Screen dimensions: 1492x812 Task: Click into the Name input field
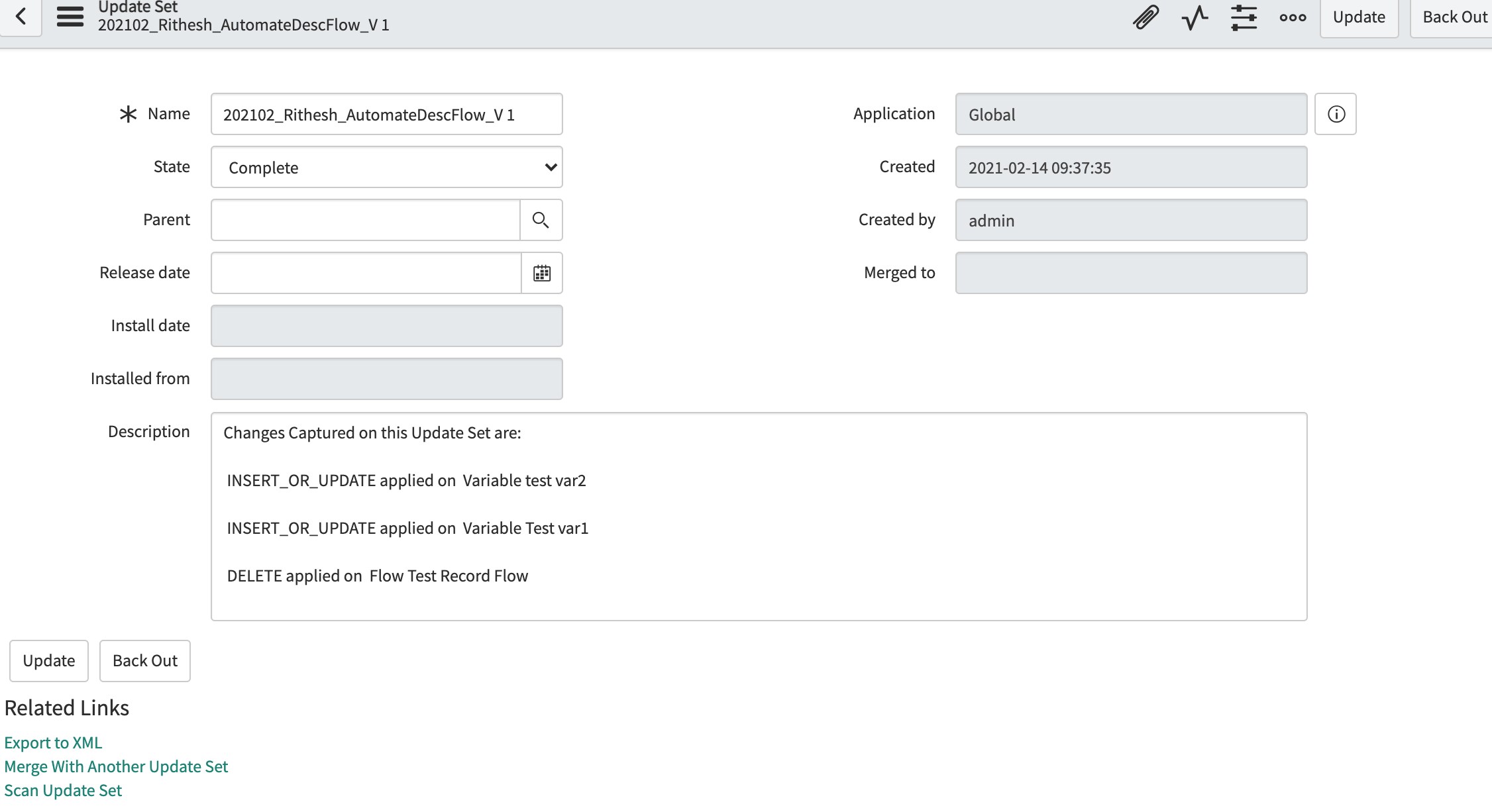(387, 114)
